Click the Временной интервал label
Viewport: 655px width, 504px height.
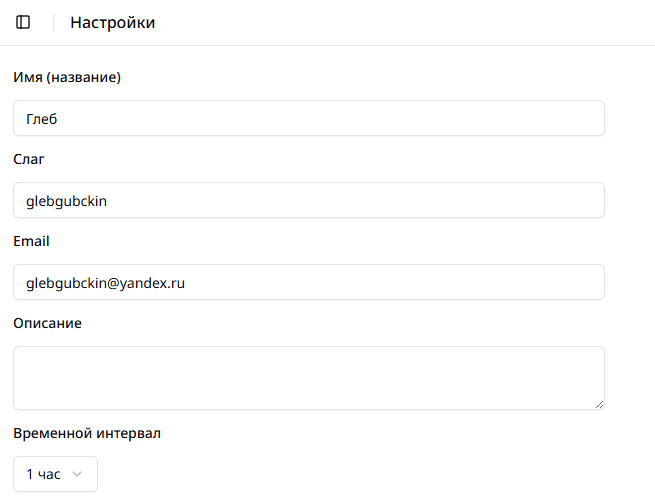pyautogui.click(x=87, y=433)
